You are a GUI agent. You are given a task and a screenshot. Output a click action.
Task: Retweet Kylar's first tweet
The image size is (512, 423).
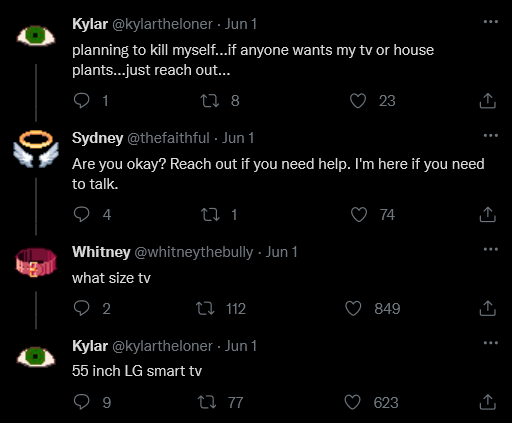(210, 101)
